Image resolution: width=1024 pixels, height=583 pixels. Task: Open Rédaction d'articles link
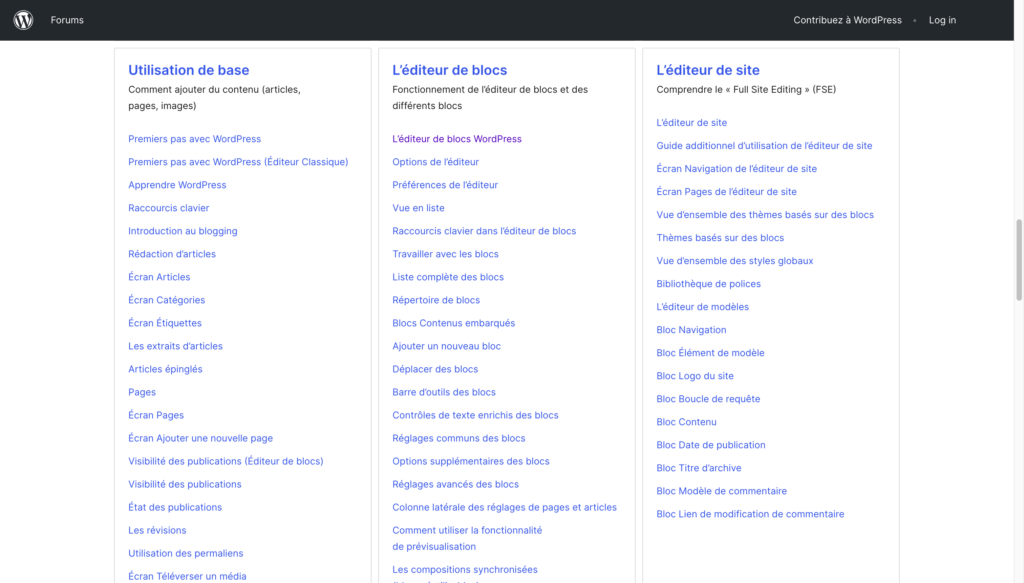[172, 254]
